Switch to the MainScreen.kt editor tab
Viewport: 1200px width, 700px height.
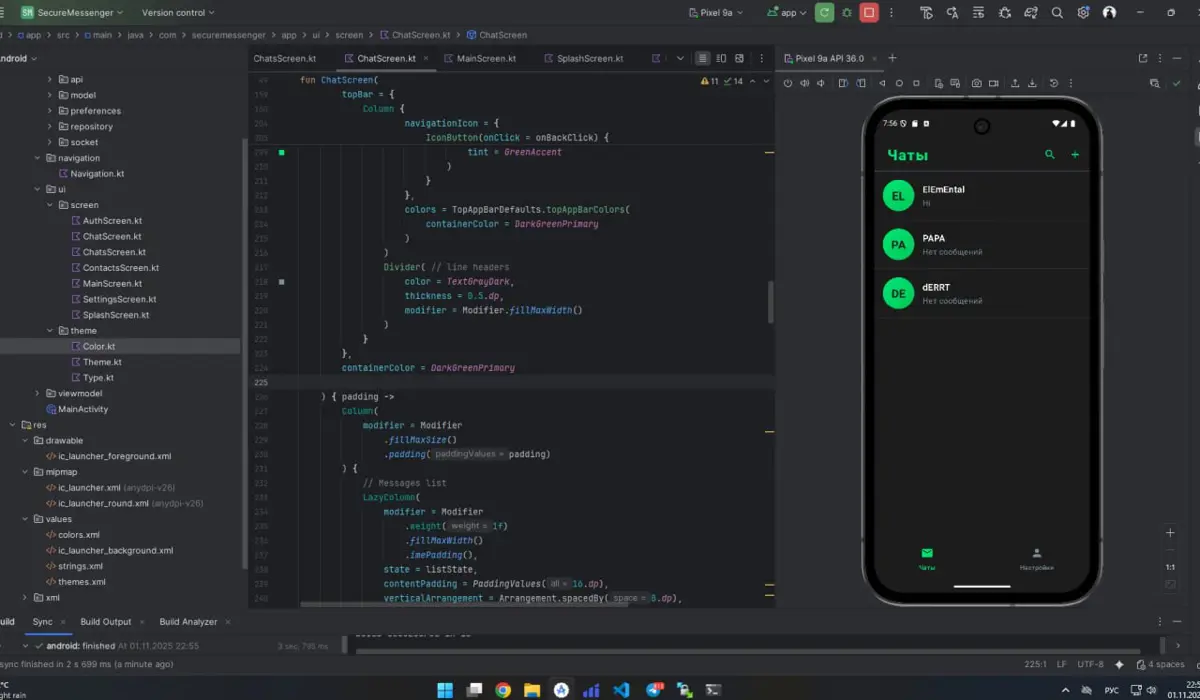click(479, 58)
